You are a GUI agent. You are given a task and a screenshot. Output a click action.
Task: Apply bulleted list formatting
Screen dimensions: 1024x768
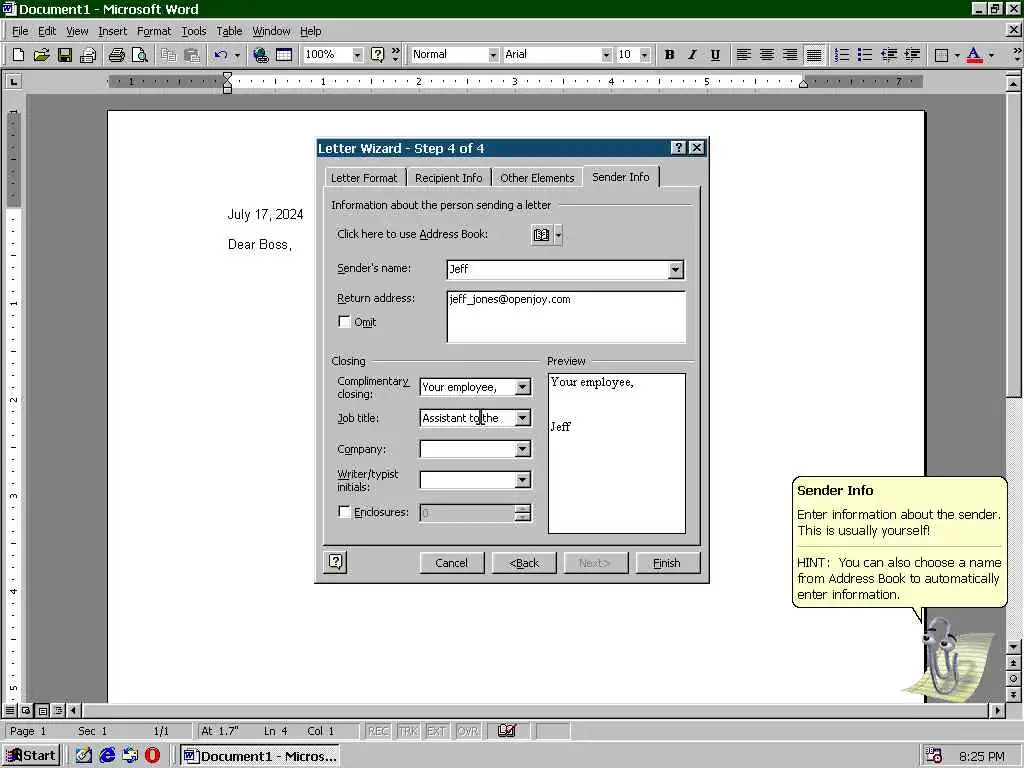pyautogui.click(x=865, y=55)
